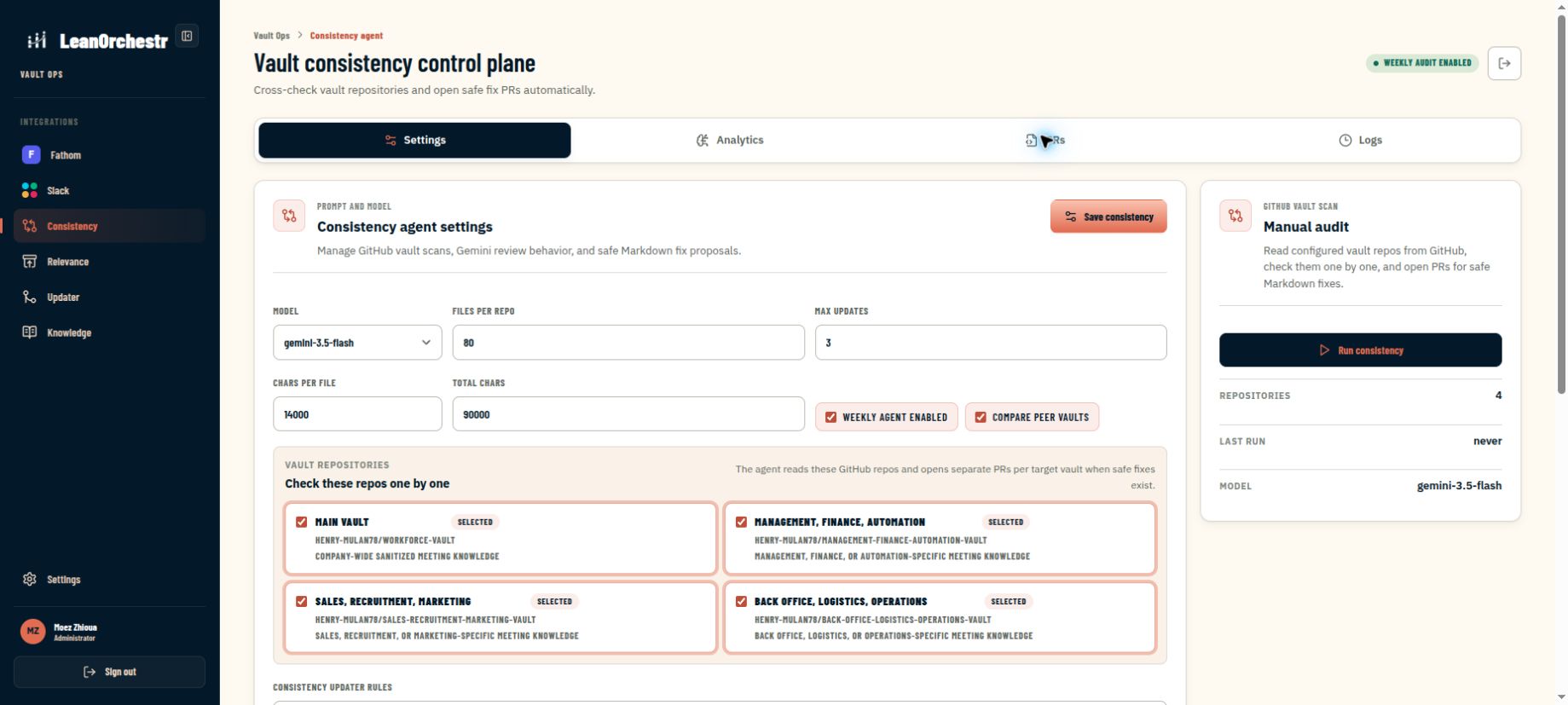Disable the Compare Peer Vaults checkbox
The width and height of the screenshot is (1568, 705).
click(981, 417)
